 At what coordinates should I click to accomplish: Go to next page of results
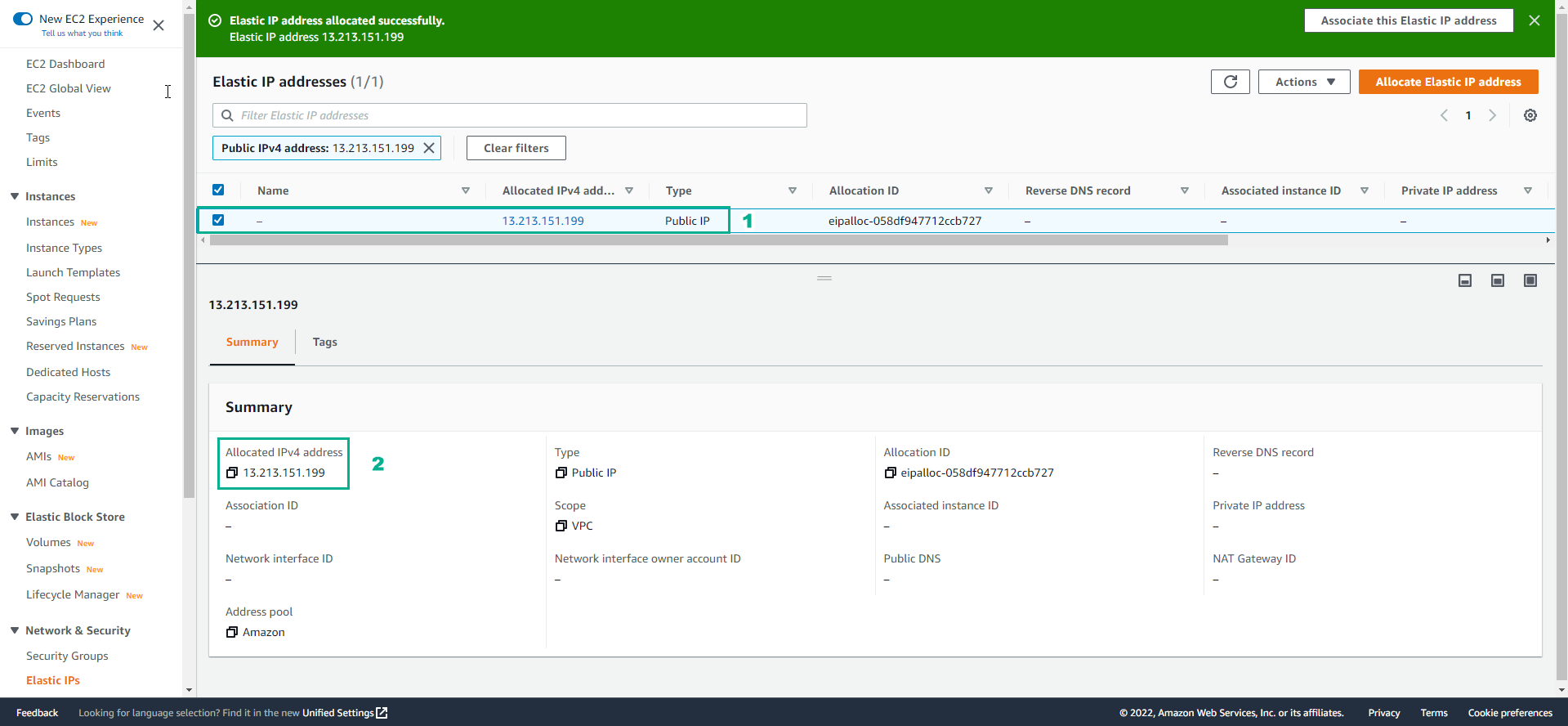pyautogui.click(x=1492, y=115)
